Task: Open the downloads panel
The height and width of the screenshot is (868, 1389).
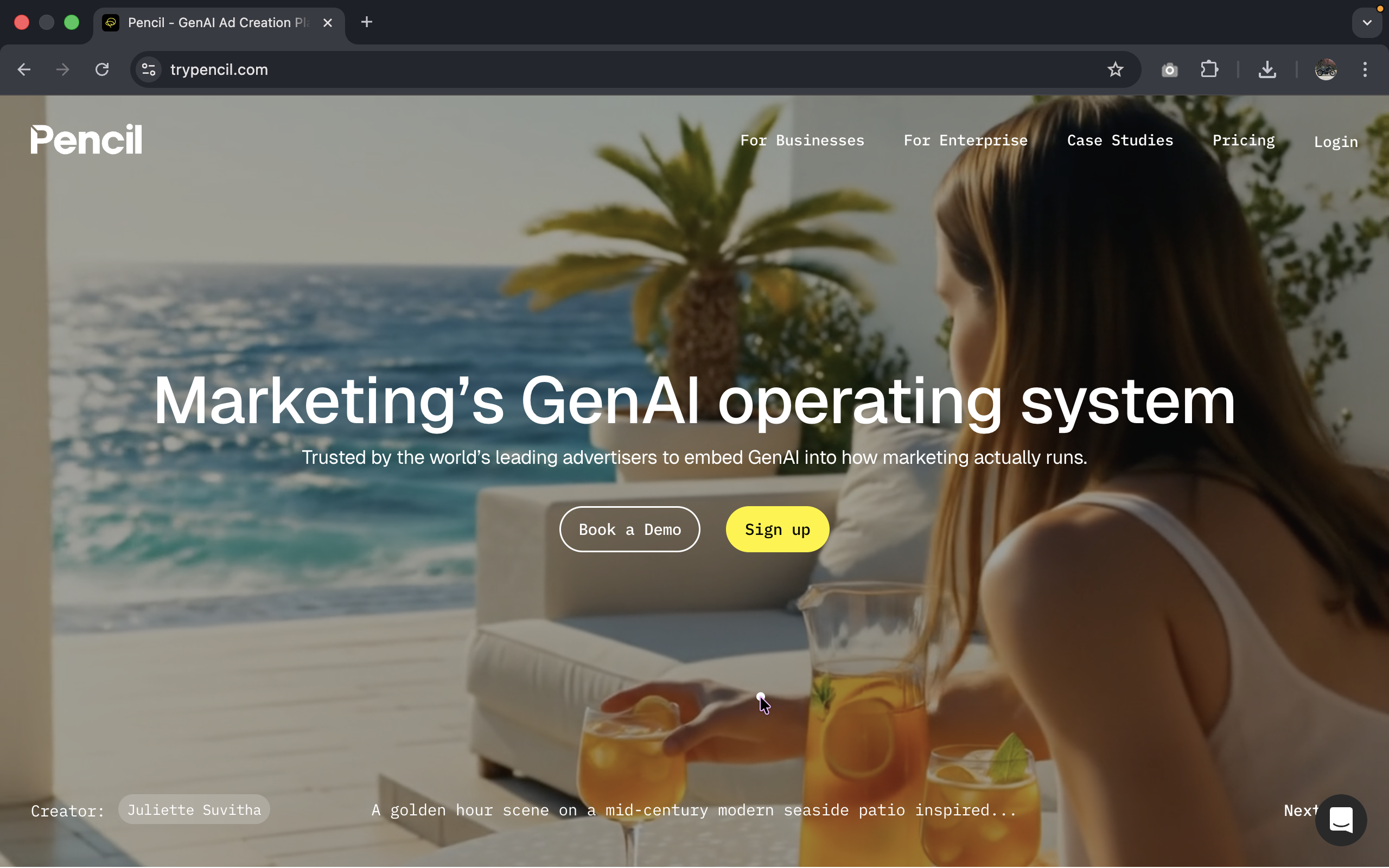Action: pos(1267,69)
